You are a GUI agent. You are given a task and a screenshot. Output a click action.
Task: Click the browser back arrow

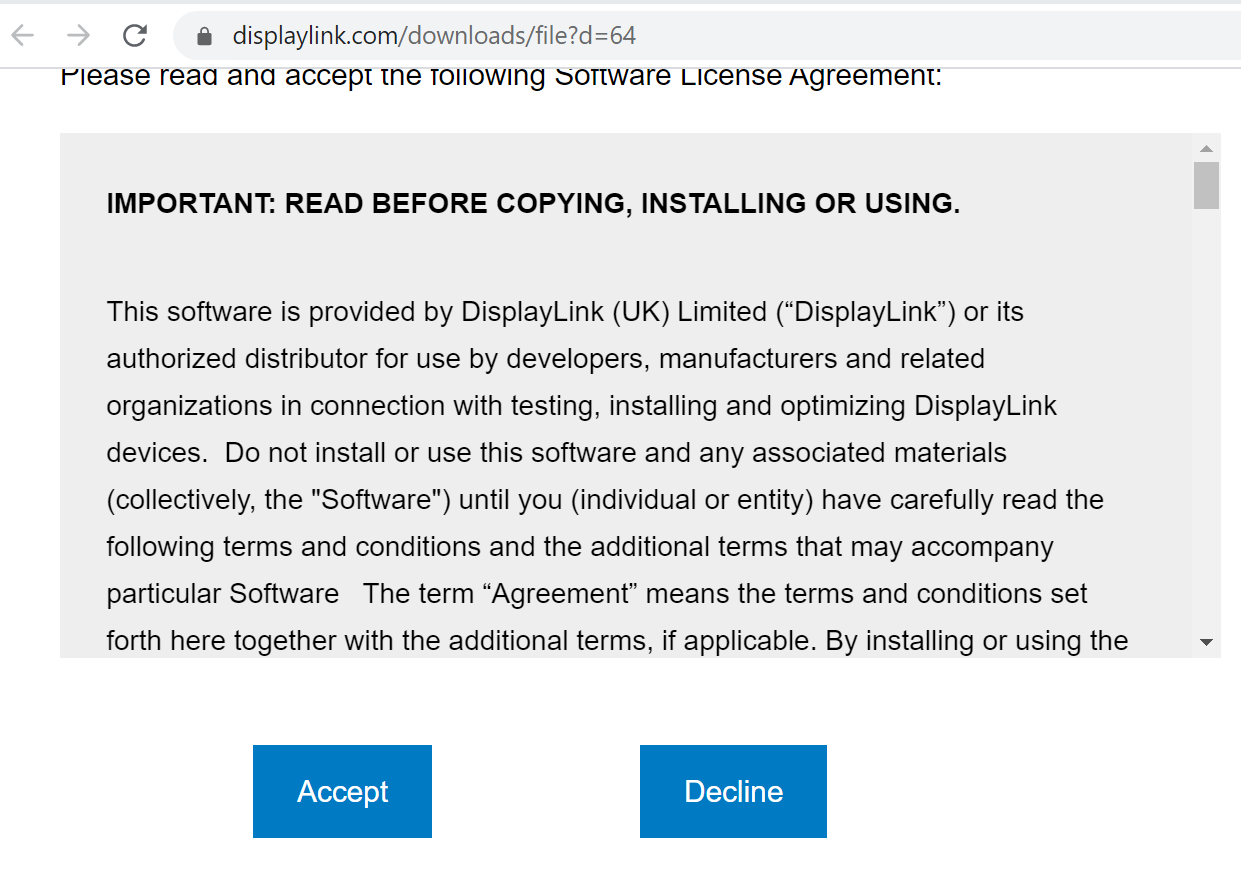coord(22,36)
